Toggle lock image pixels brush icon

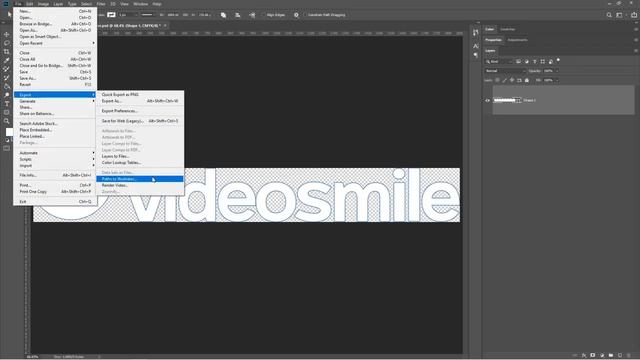[x=504, y=80]
